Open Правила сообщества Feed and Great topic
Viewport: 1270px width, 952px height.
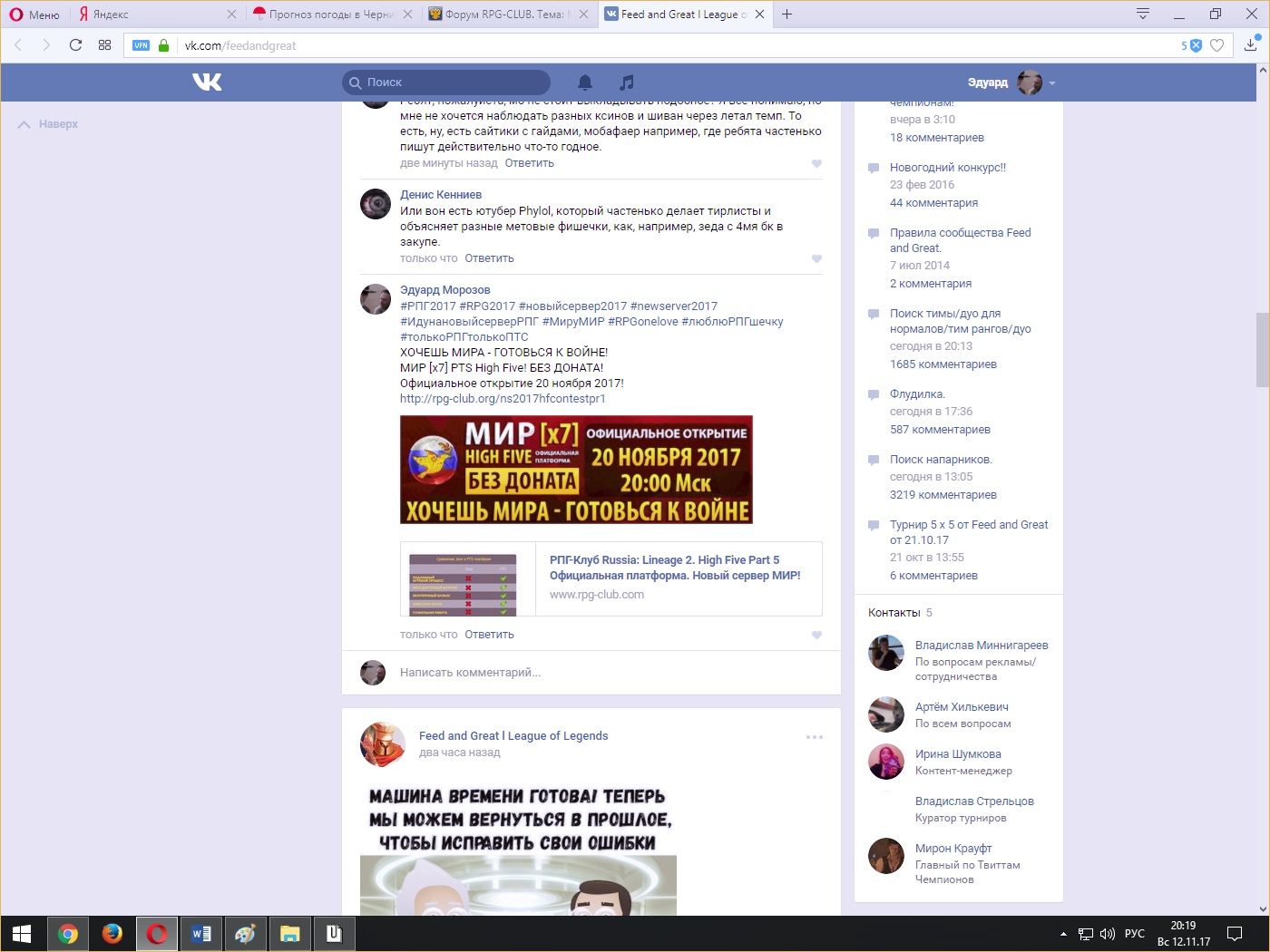[961, 240]
